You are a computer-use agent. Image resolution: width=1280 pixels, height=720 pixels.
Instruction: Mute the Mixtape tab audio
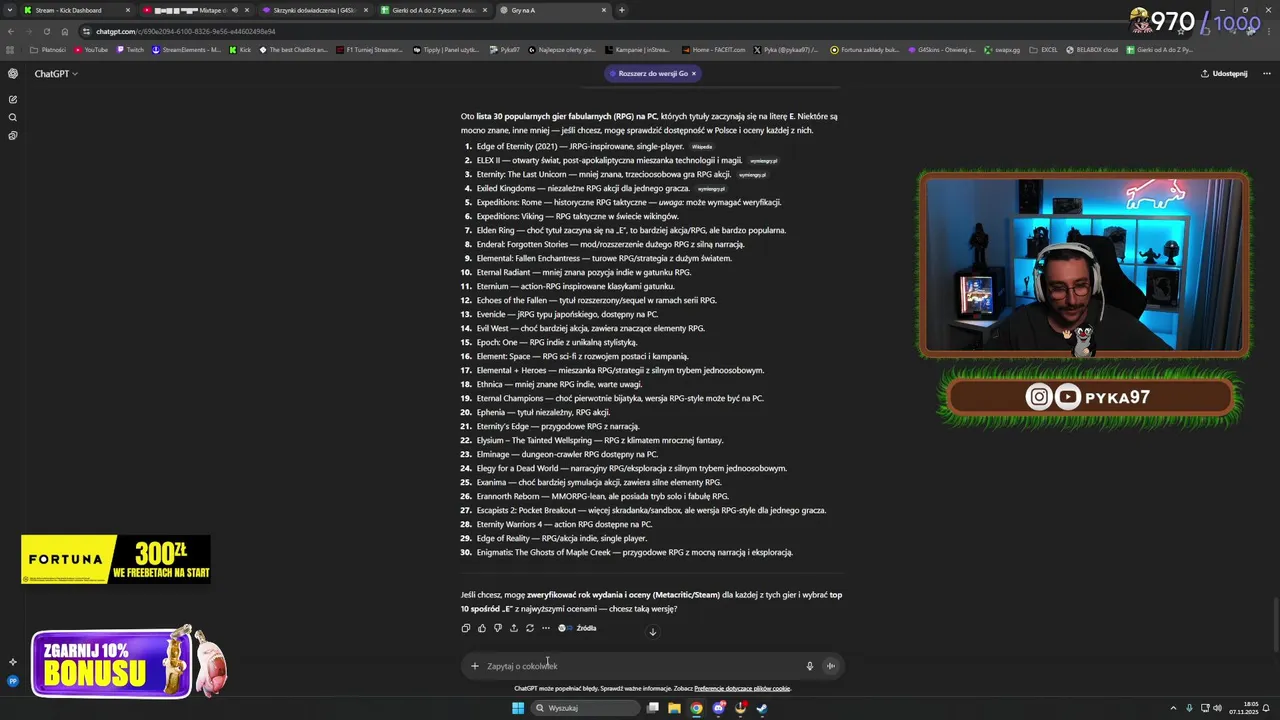(235, 10)
